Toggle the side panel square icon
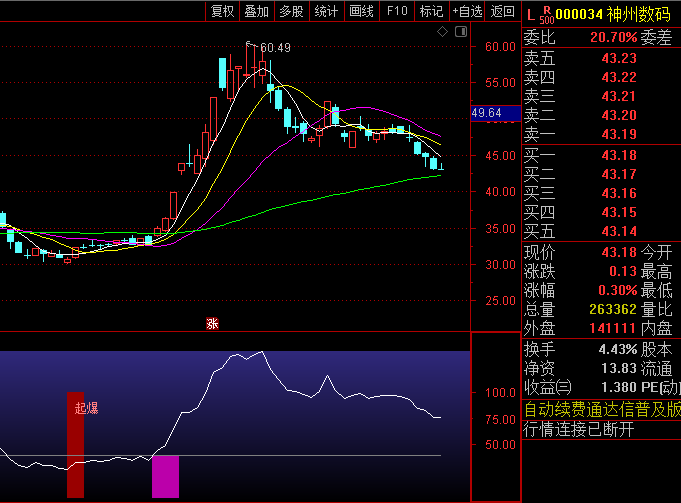 coord(461,32)
